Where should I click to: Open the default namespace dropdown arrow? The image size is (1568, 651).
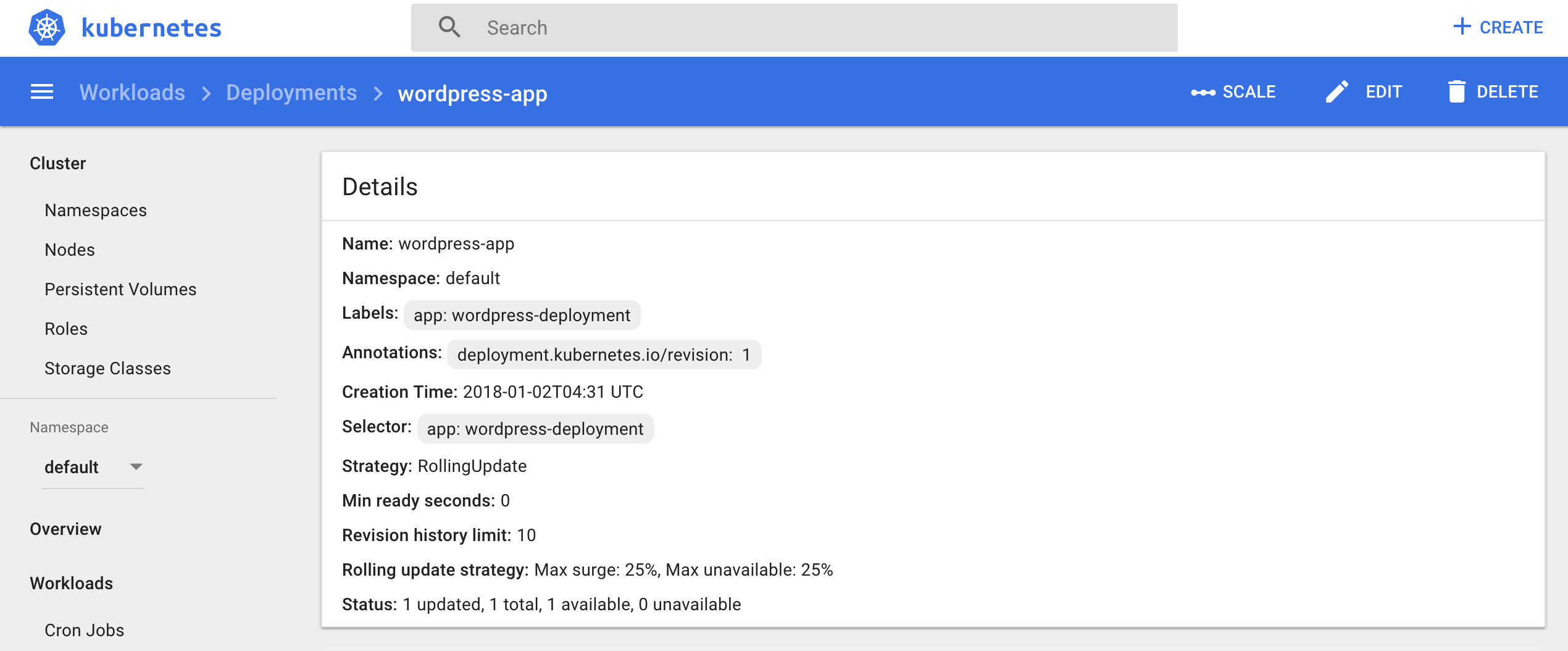click(136, 467)
